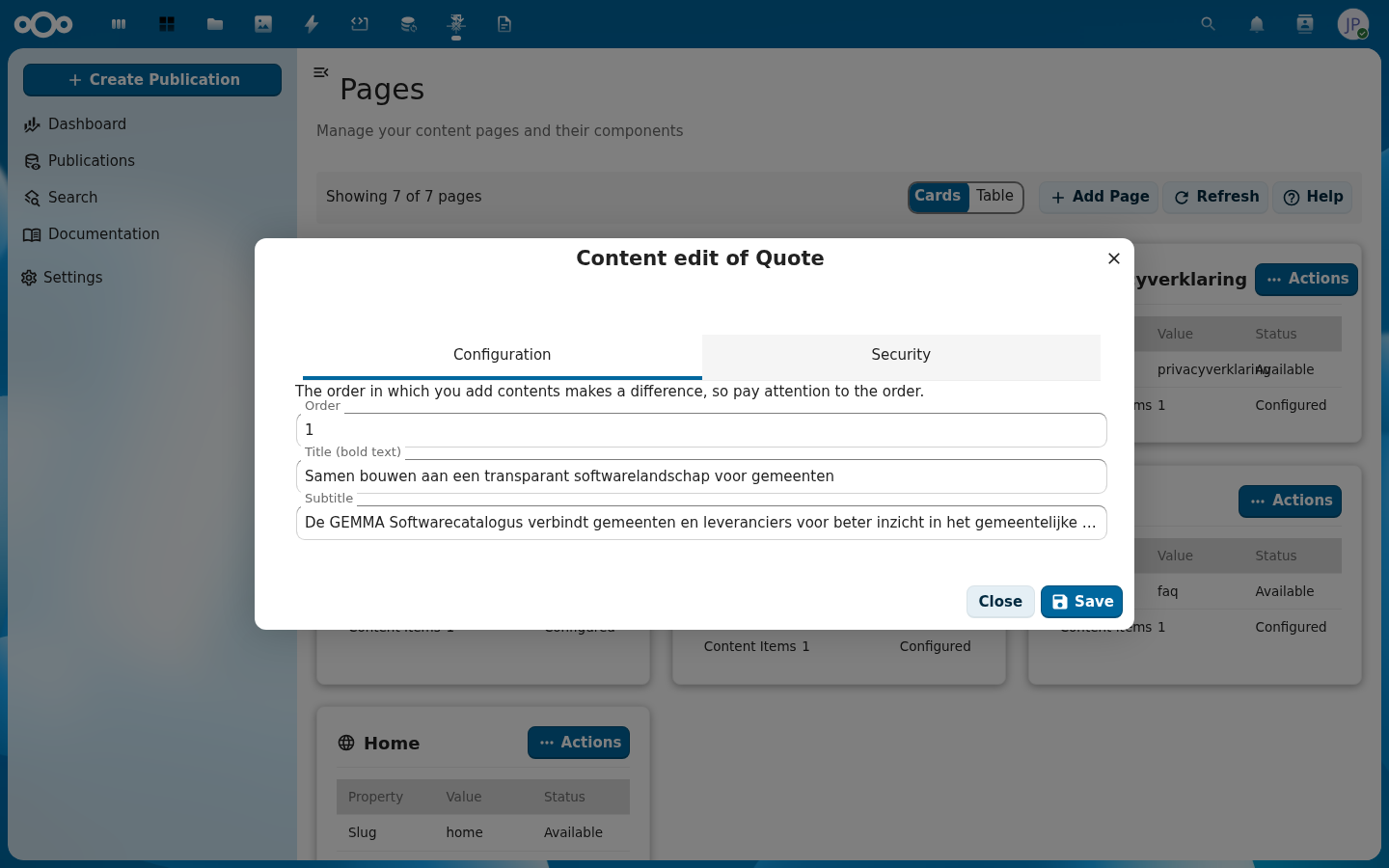
Task: Open the Actions menu for Home page
Action: pyautogui.click(x=579, y=743)
